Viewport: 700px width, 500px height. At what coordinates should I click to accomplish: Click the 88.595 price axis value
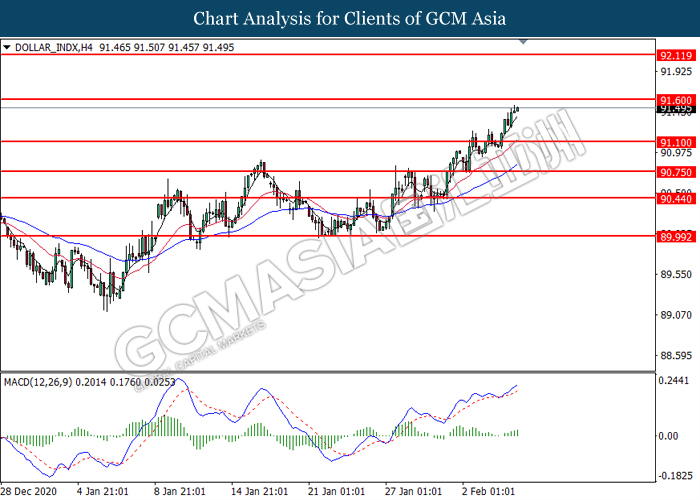coord(676,356)
